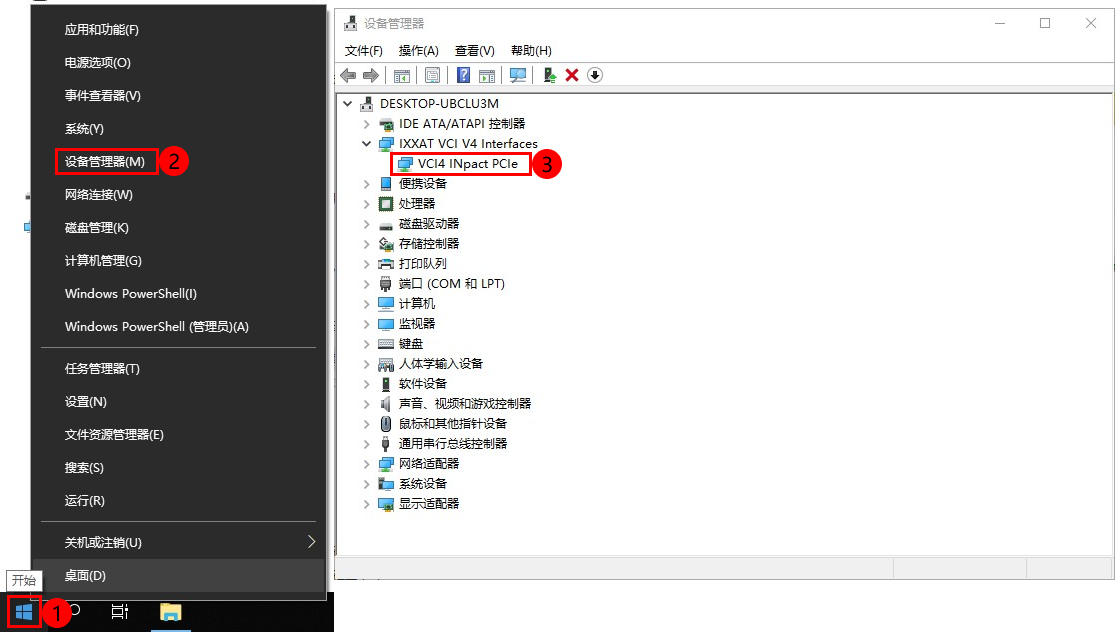This screenshot has width=1115, height=632.
Task: Click the update driver toolbar icon
Action: tap(549, 75)
